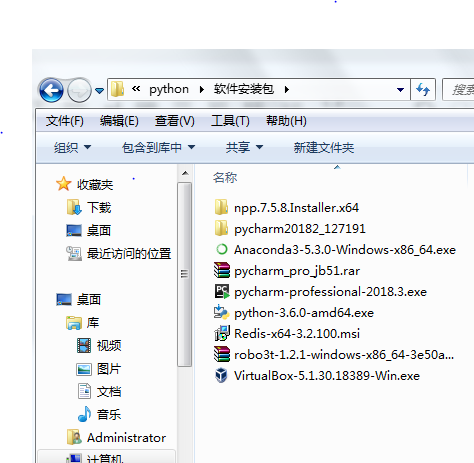Click the 库 libraries icon

point(74,323)
